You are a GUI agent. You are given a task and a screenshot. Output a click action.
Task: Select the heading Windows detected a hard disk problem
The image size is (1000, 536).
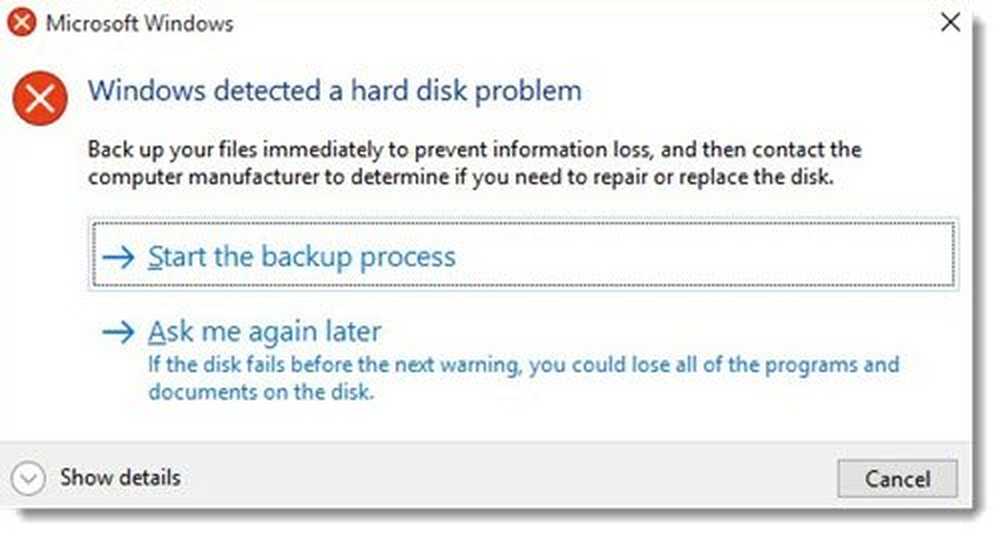click(335, 91)
